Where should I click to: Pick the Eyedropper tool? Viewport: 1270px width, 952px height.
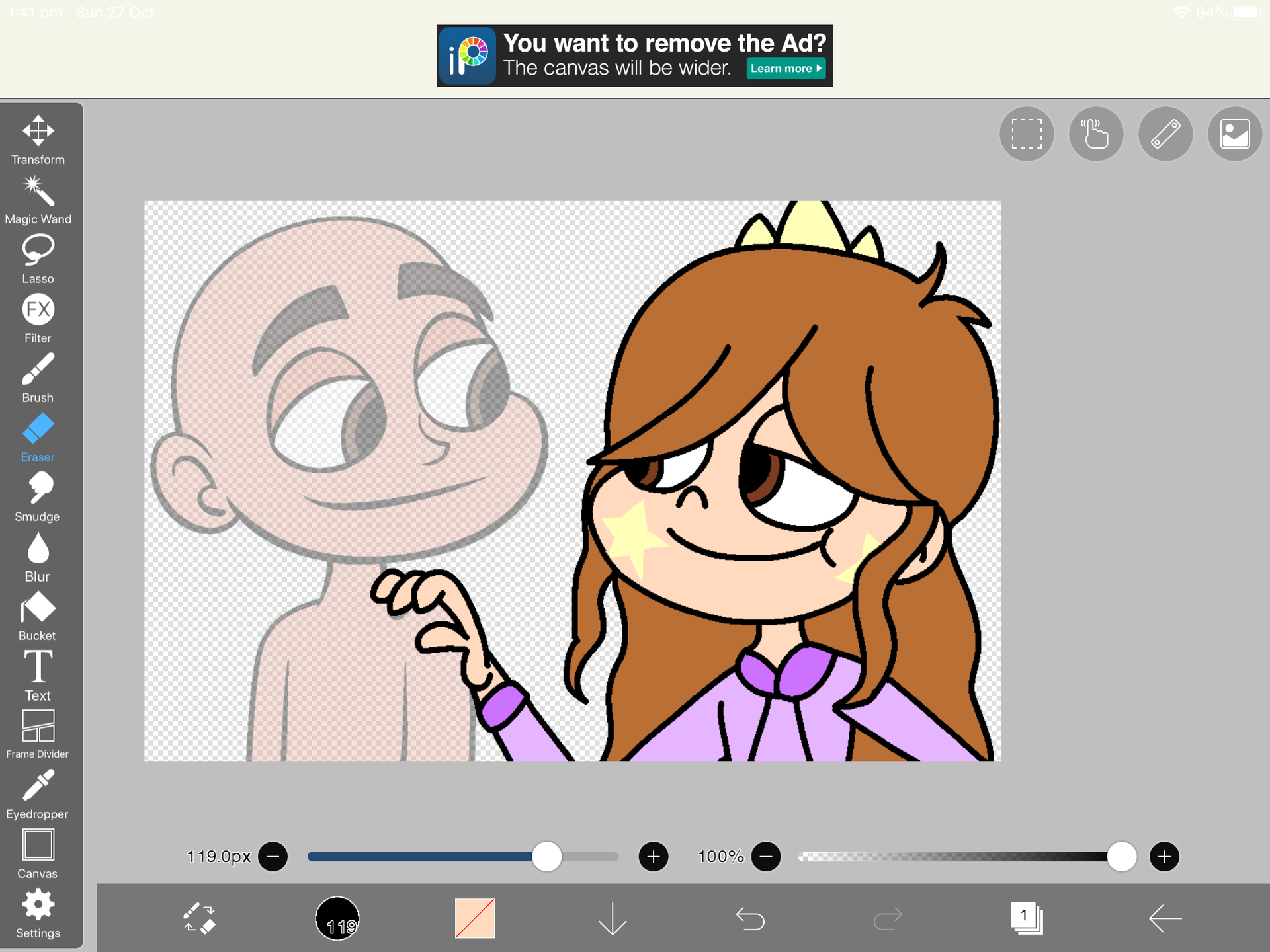tap(38, 795)
